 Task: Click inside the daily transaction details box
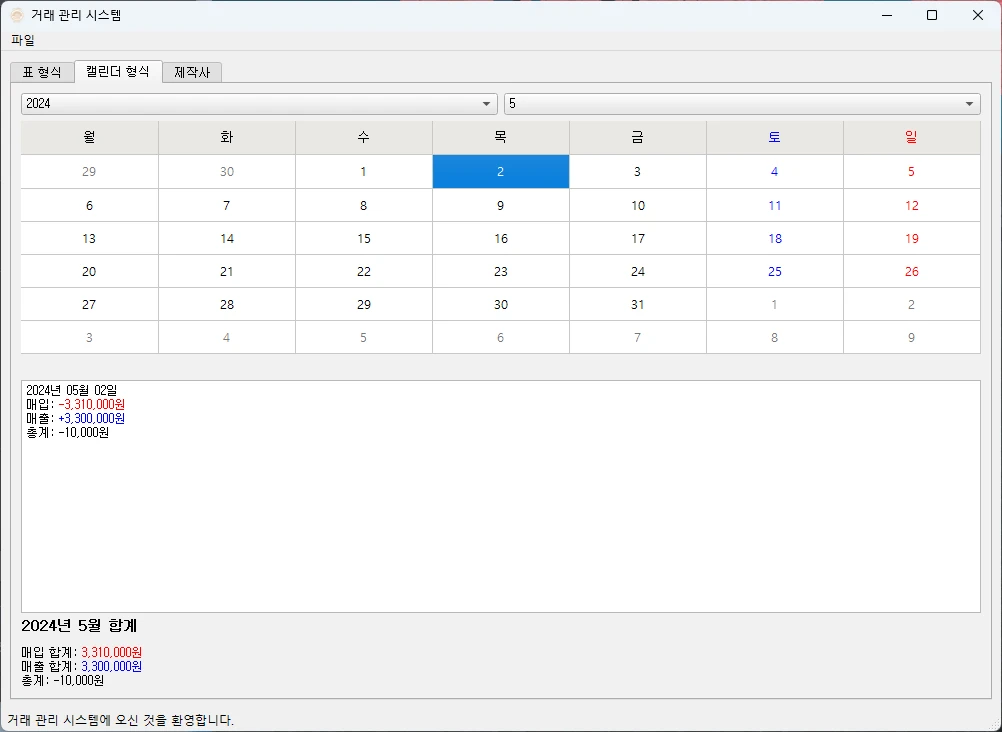(500, 520)
